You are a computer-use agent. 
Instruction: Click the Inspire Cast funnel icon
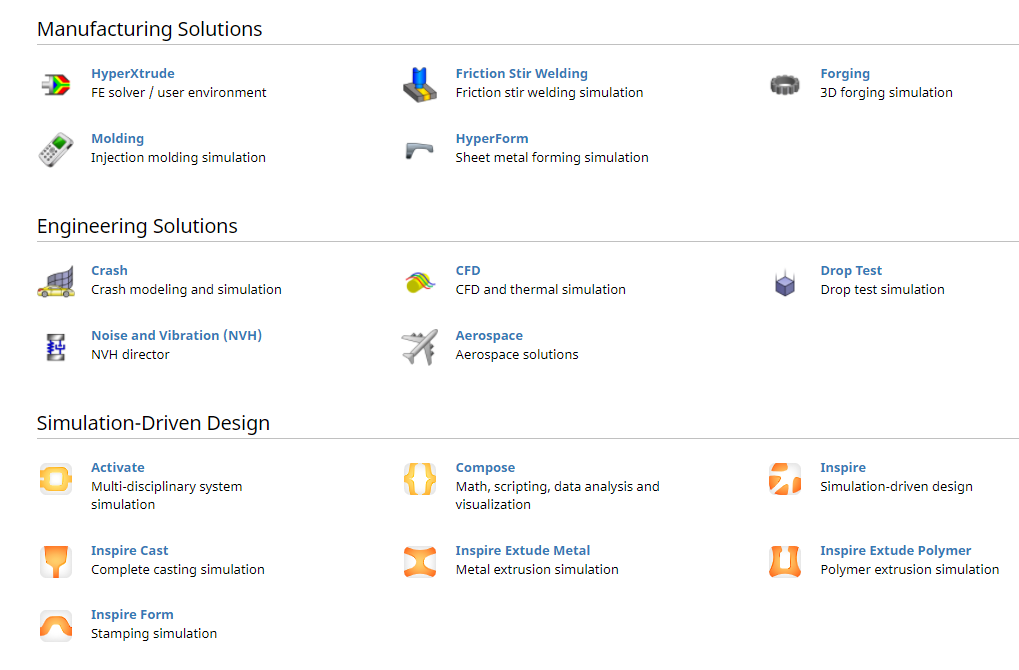pos(56,561)
